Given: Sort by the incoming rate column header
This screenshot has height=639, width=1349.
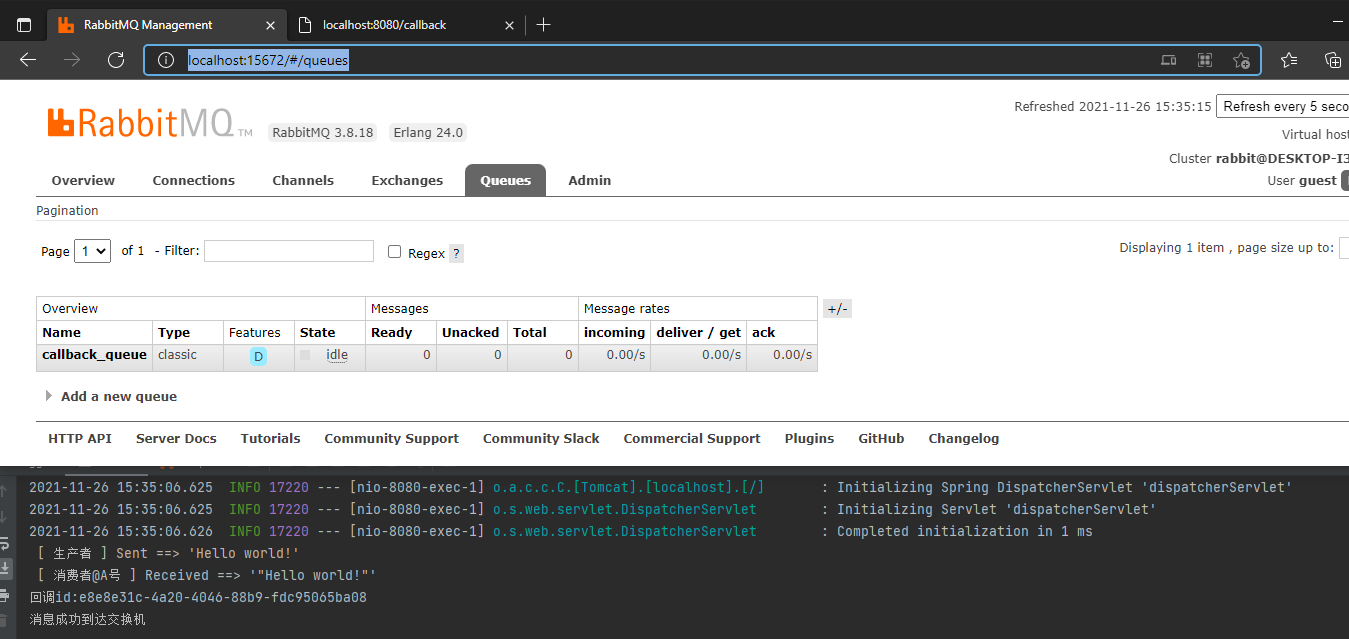Looking at the screenshot, I should pos(614,332).
